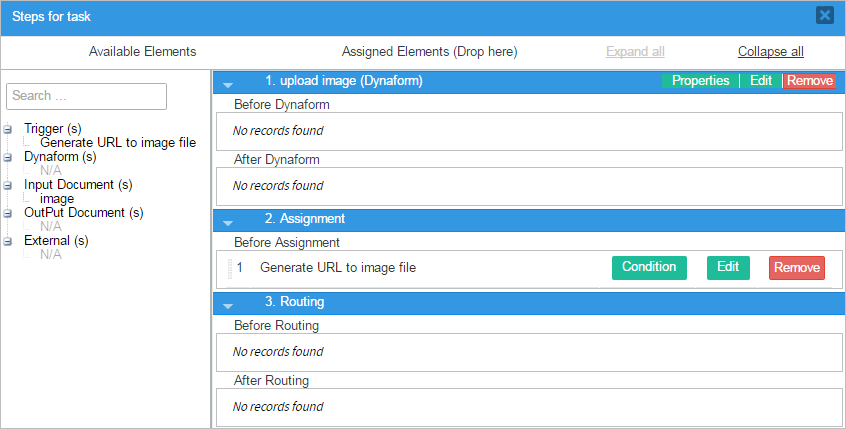Toggle the OutPut Document (s) tree node icon
The image size is (846, 429).
(8, 213)
